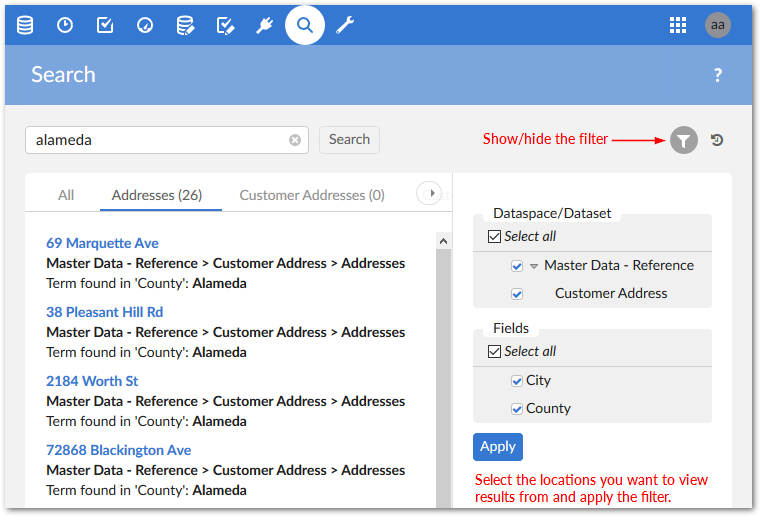Viewport: 761px width, 517px height.
Task: Uncheck the City field checkbox
Action: point(517,380)
